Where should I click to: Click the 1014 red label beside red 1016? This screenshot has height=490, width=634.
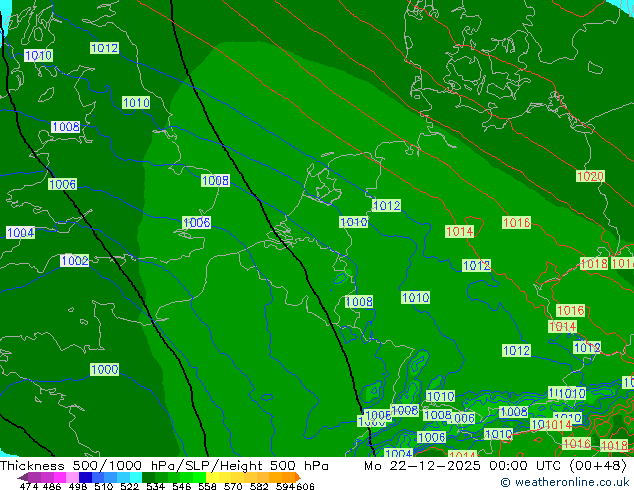[459, 232]
